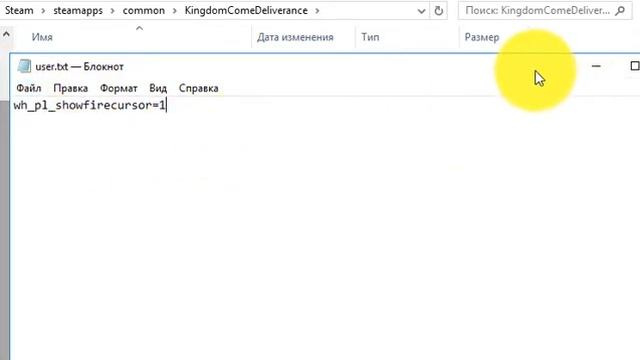Sort files by Дата изменения column
640x360 pixels.
295,37
